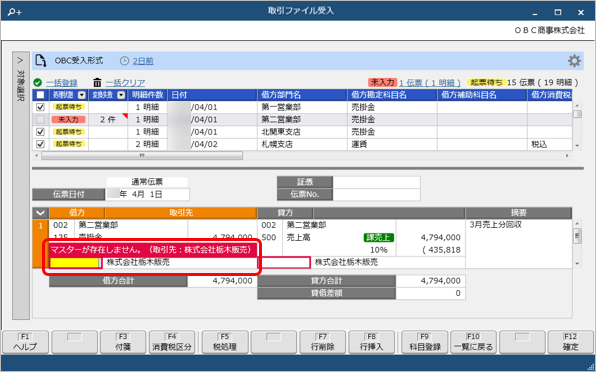Click the F1 ヘルプ button
596x372 pixels.
pos(25,342)
